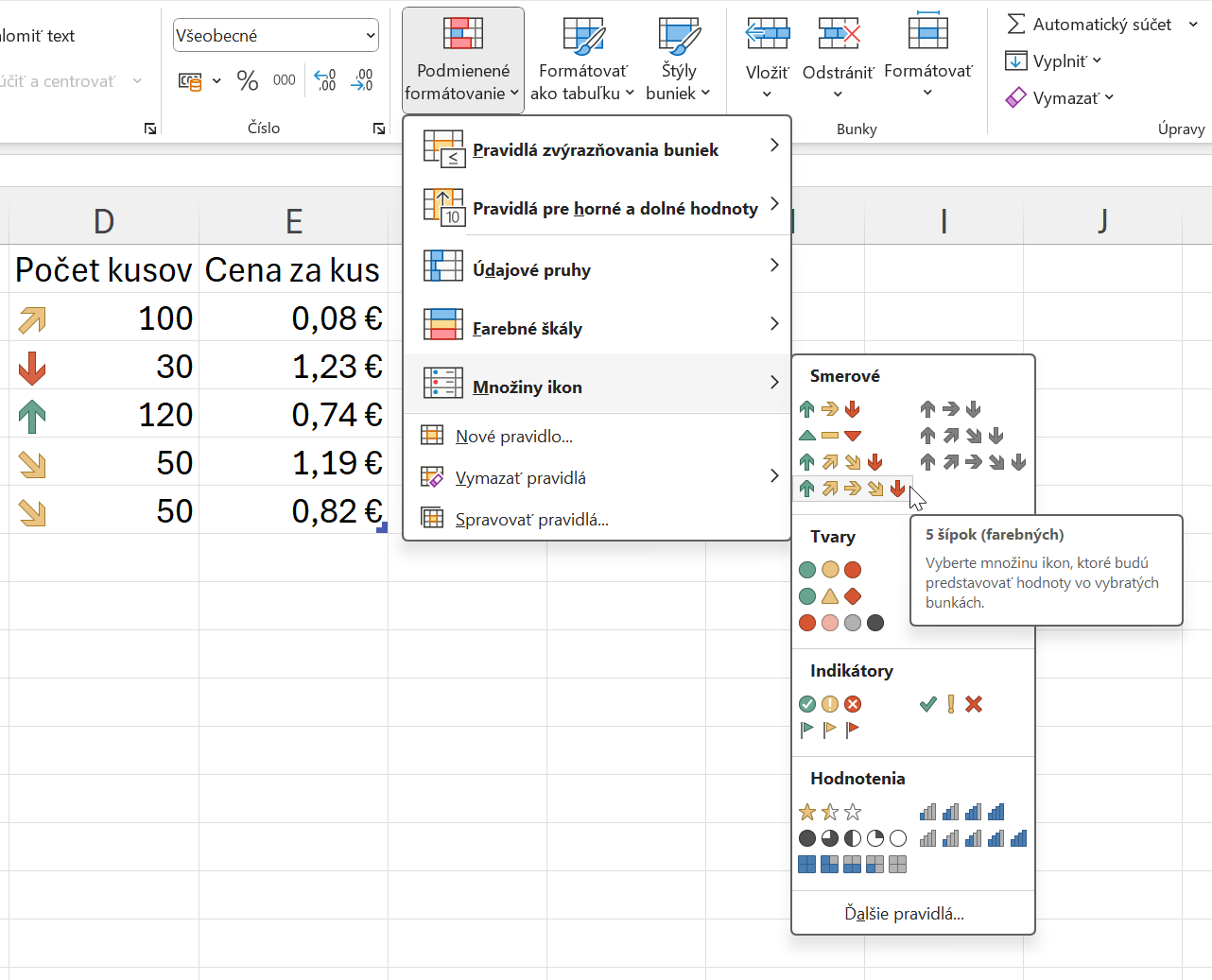Image resolution: width=1212 pixels, height=980 pixels.
Task: Select 5 boxes rating set
Action: tap(852, 865)
